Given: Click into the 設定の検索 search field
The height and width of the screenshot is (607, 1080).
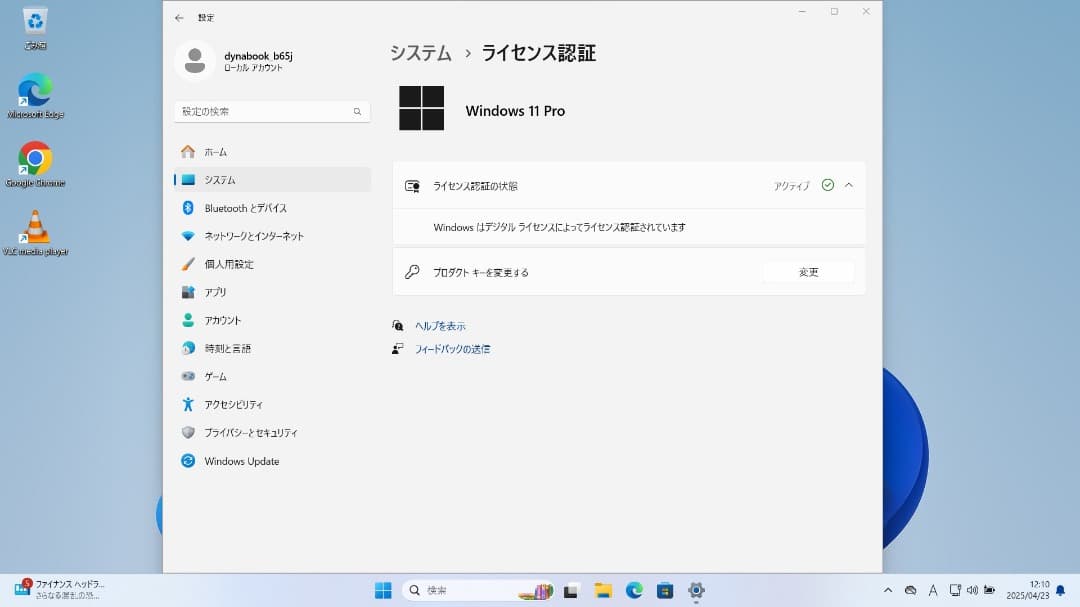Looking at the screenshot, I should (x=270, y=111).
